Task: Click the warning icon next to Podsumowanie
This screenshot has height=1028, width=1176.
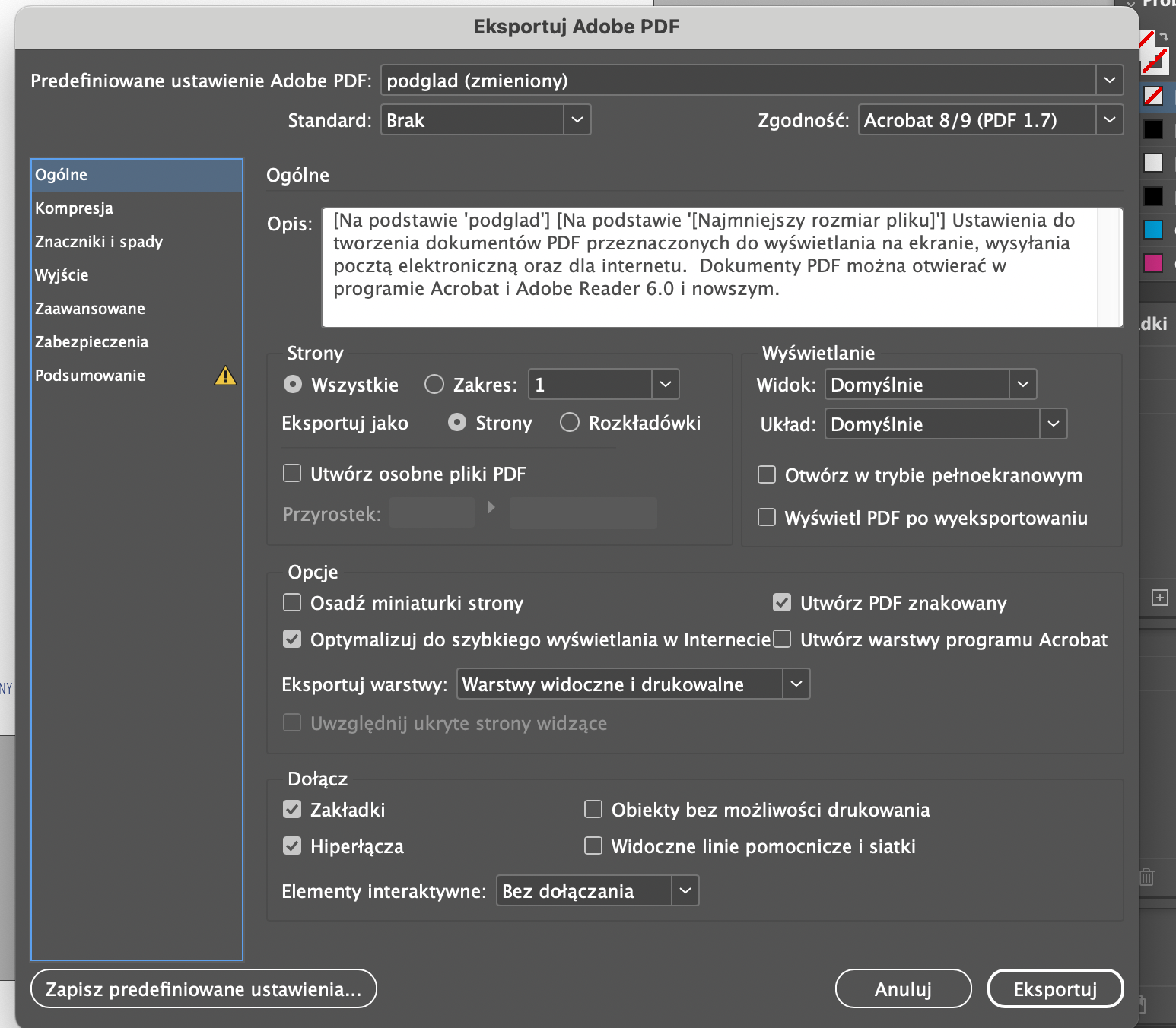Action: (225, 376)
